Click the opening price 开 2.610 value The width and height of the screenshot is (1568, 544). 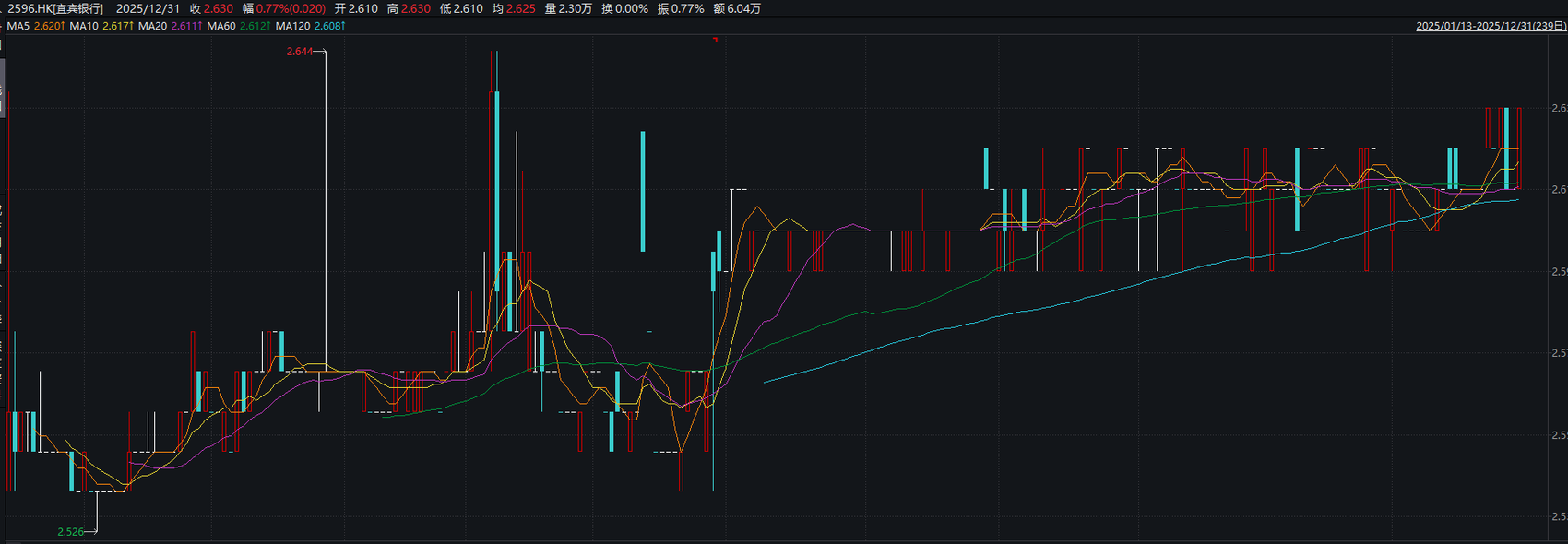point(356,8)
